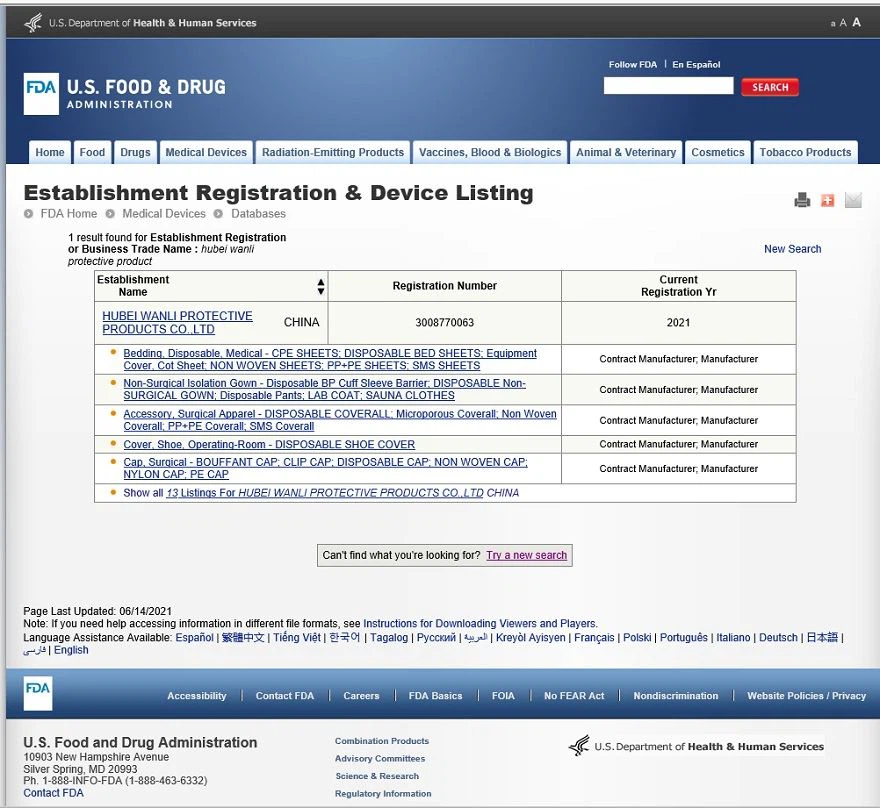Image resolution: width=880 pixels, height=808 pixels.
Task: Click the printer icon
Action: tap(802, 200)
